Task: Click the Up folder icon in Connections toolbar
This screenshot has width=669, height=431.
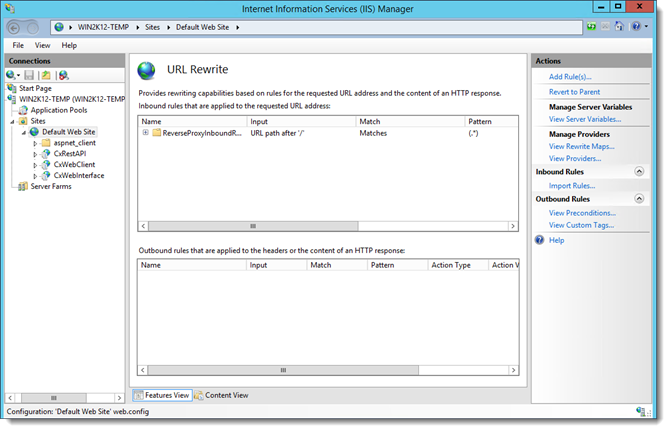Action: pos(46,75)
